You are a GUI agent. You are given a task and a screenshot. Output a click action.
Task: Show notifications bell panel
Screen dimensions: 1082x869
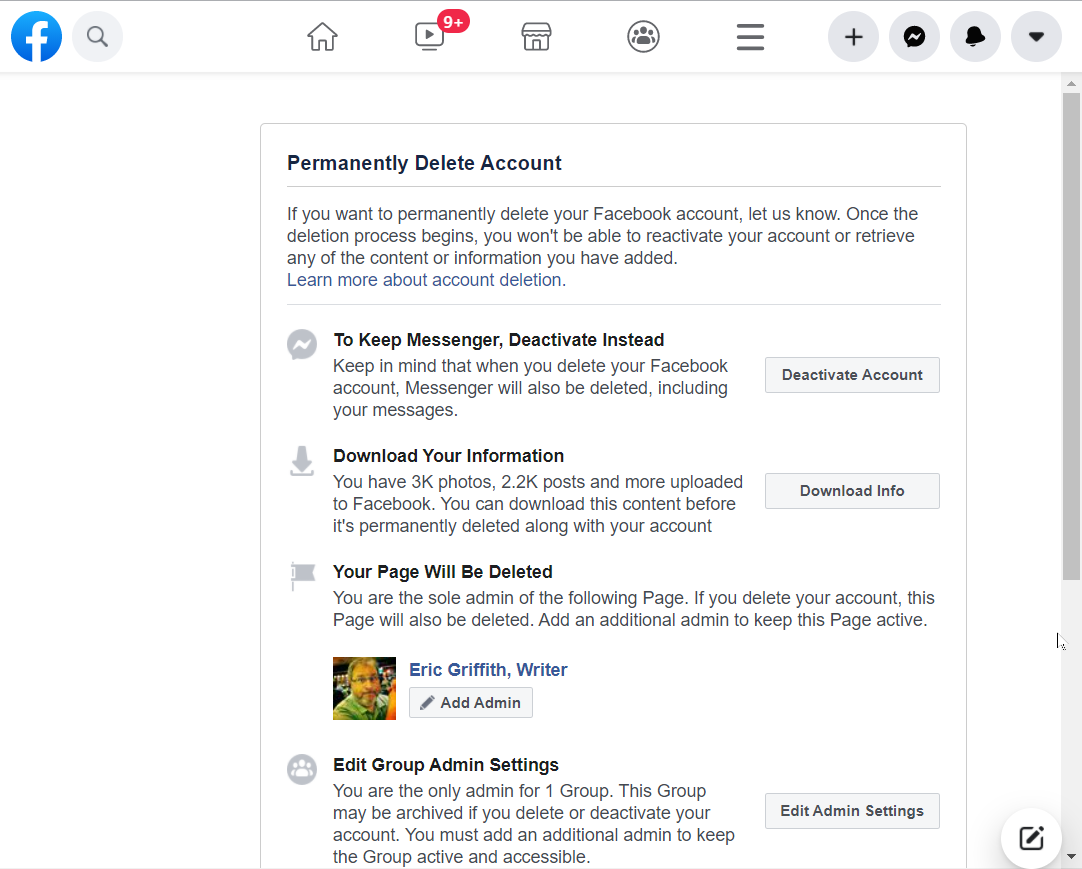pyautogui.click(x=975, y=37)
